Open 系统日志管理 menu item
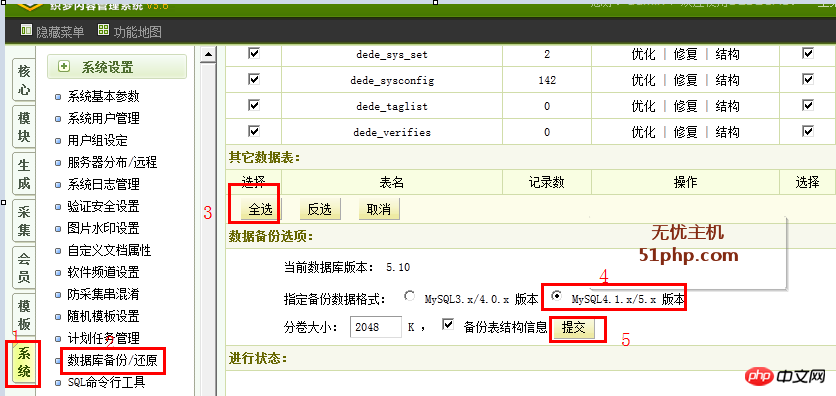Viewport: 836px width, 396px height. point(103,184)
